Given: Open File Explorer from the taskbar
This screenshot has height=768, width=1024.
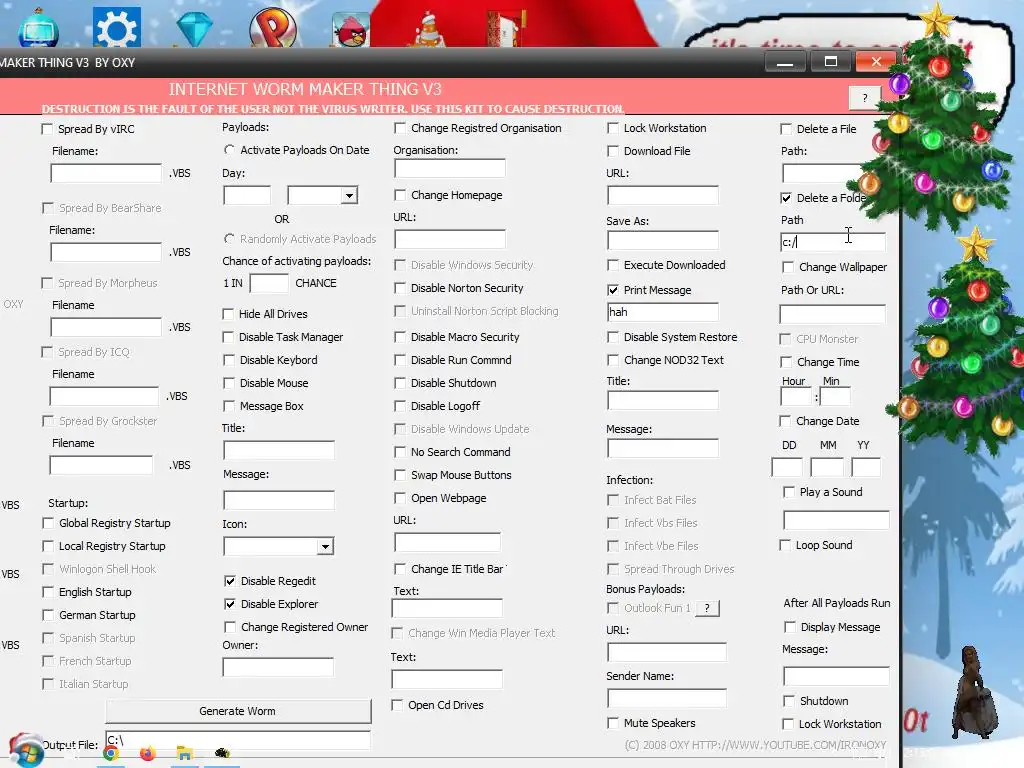Looking at the screenshot, I should coord(185,753).
